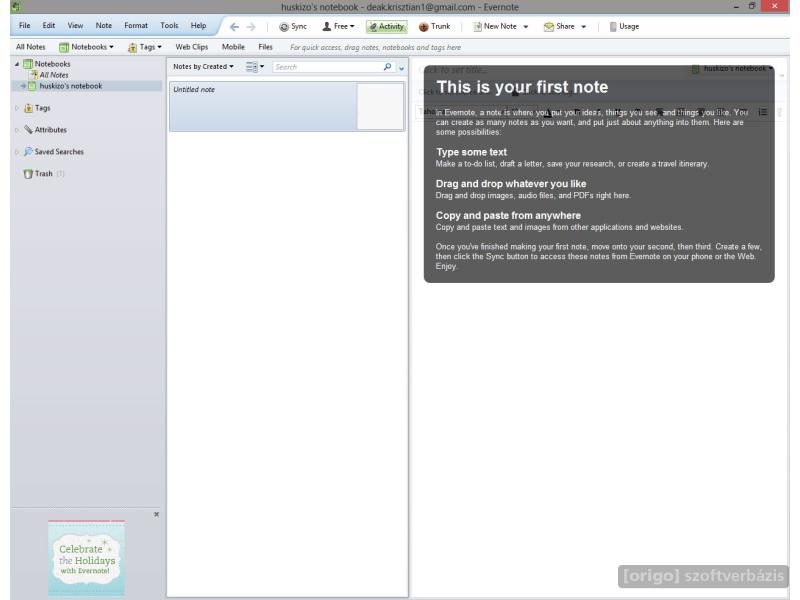Image resolution: width=800 pixels, height=600 pixels.
Task: Expand the New Note dropdown arrow
Action: (x=526, y=27)
